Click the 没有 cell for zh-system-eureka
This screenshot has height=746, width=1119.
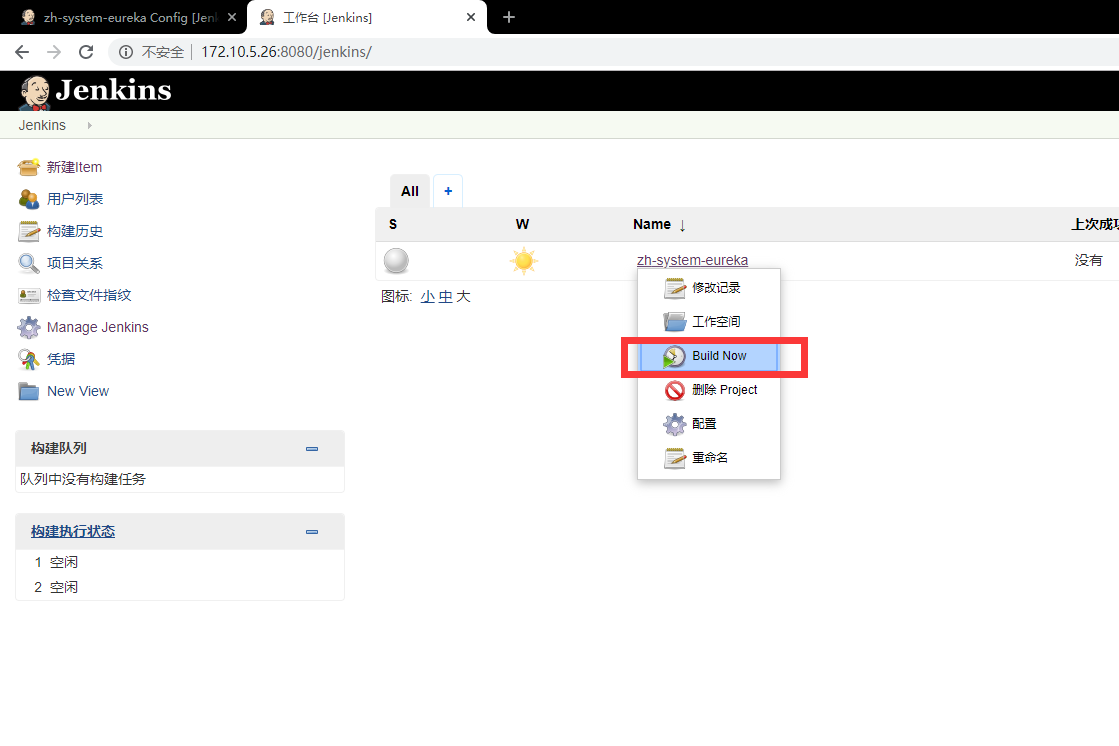[x=1088, y=261]
